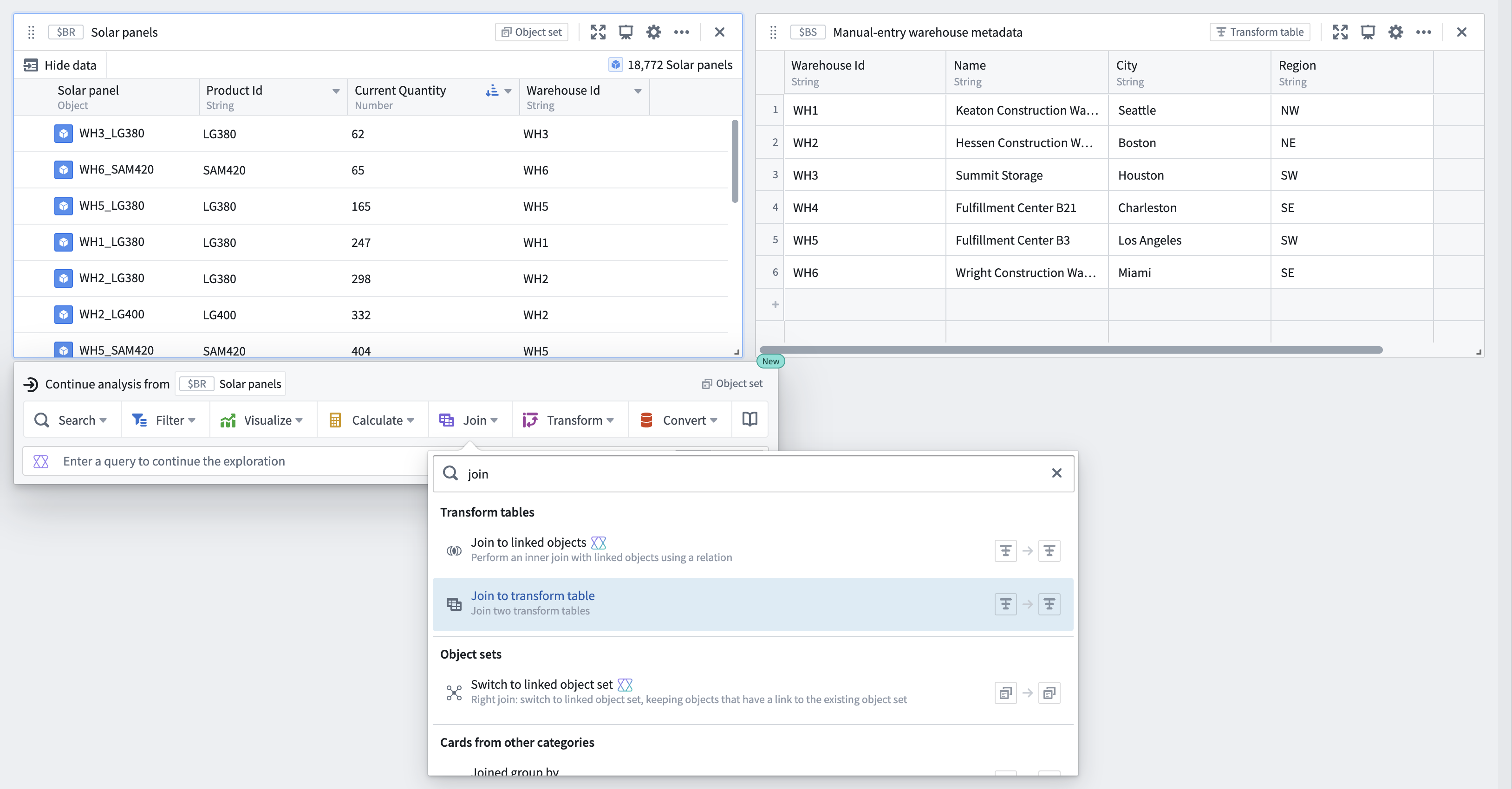Click the $BS variable tag
The height and width of the screenshot is (789, 1512).
(x=808, y=32)
